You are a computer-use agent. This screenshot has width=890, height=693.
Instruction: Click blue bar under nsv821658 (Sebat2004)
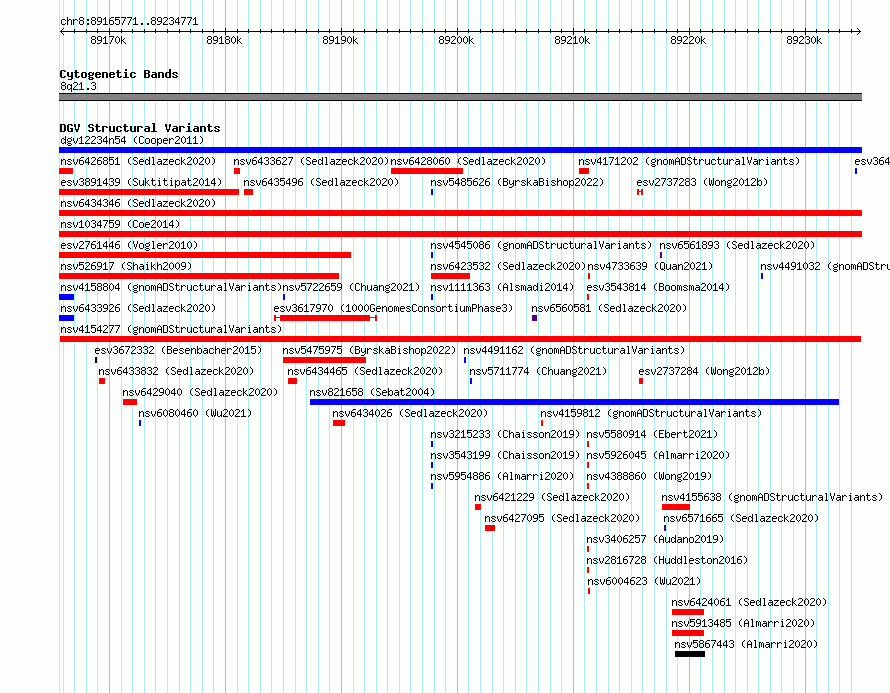574,402
